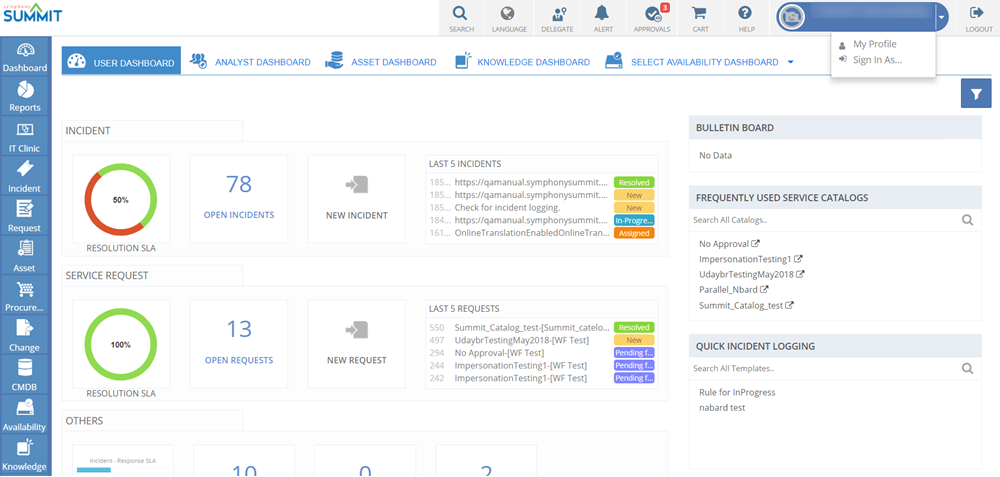
Task: Choose Sign In As from user menu
Action: pyautogui.click(x=874, y=60)
